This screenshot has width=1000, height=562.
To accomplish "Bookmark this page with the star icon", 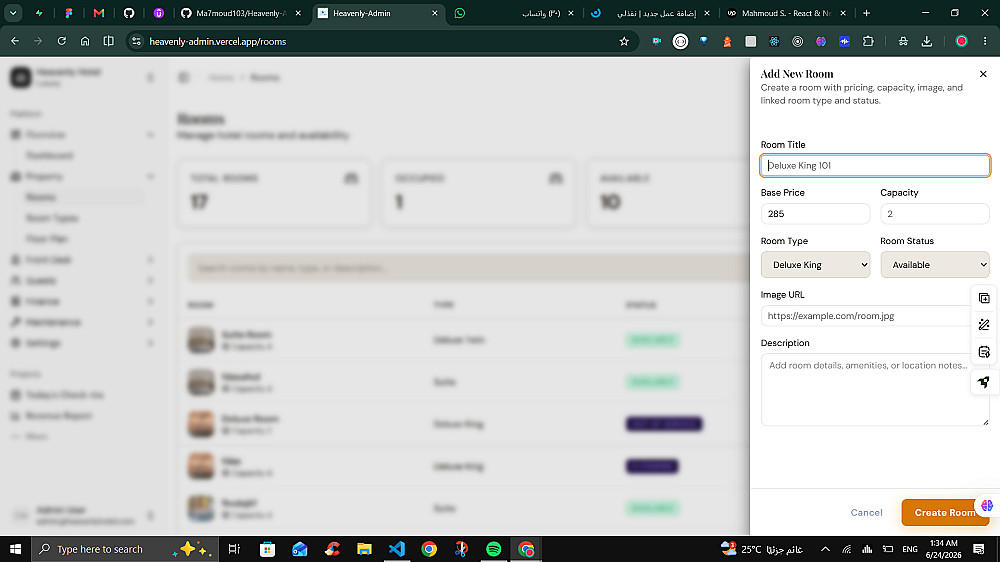I will pos(624,41).
